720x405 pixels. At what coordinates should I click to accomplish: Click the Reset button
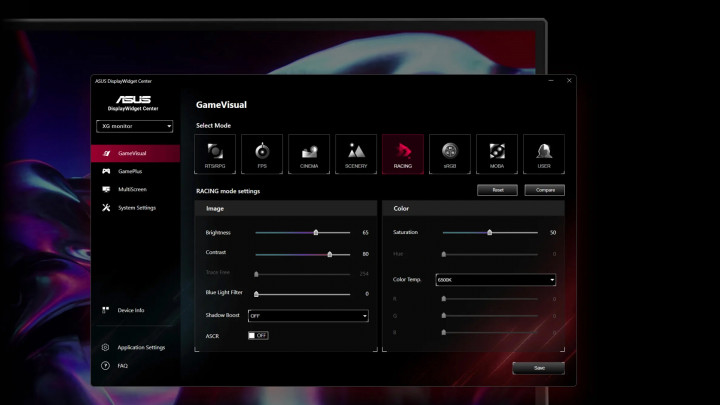pos(497,190)
